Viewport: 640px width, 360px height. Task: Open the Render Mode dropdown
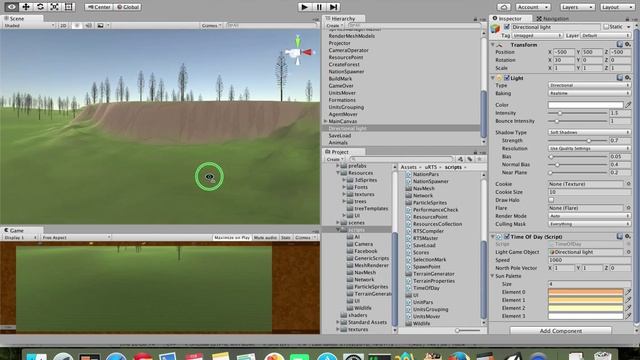coord(589,216)
